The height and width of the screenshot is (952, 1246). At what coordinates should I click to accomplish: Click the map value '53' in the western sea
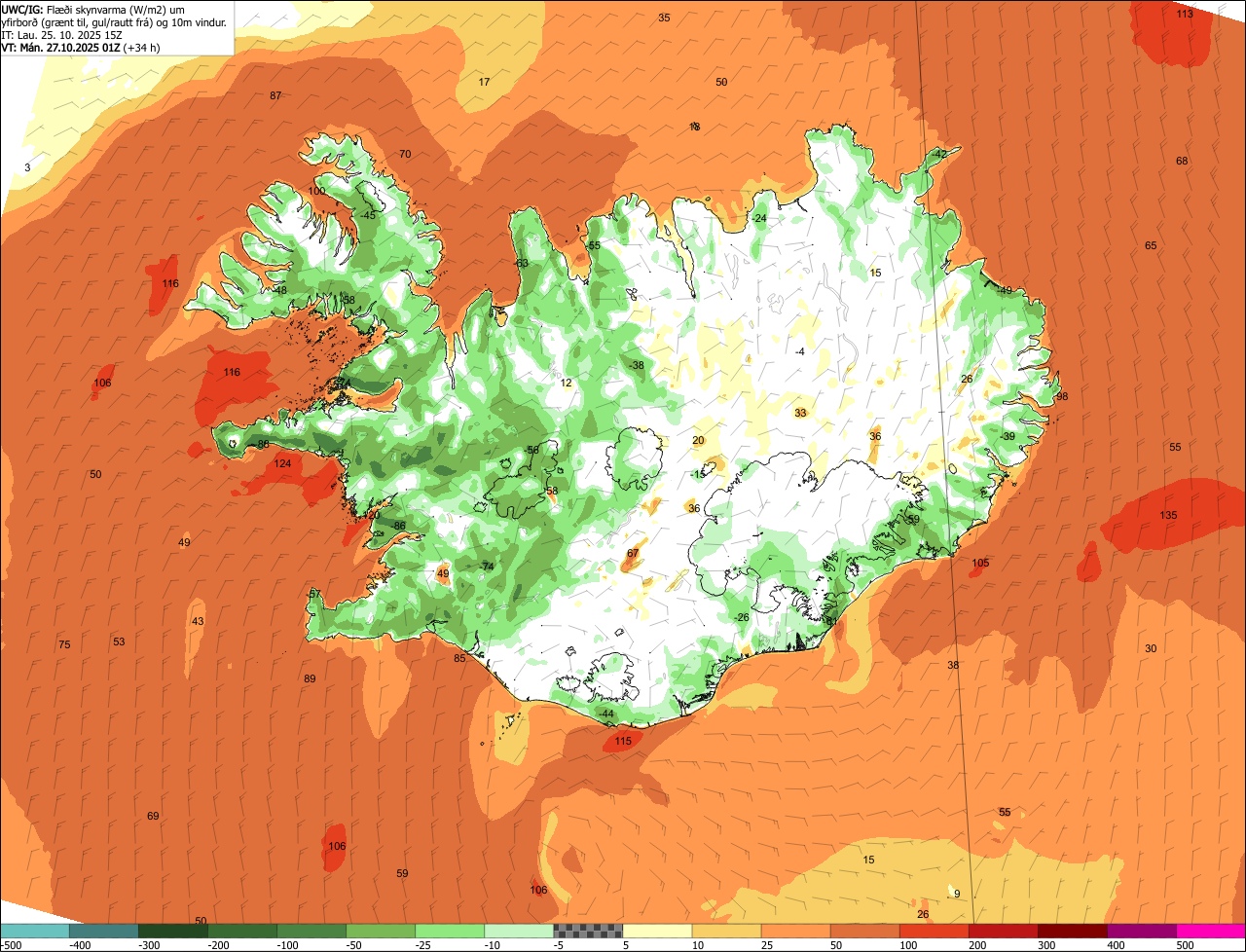coord(119,641)
